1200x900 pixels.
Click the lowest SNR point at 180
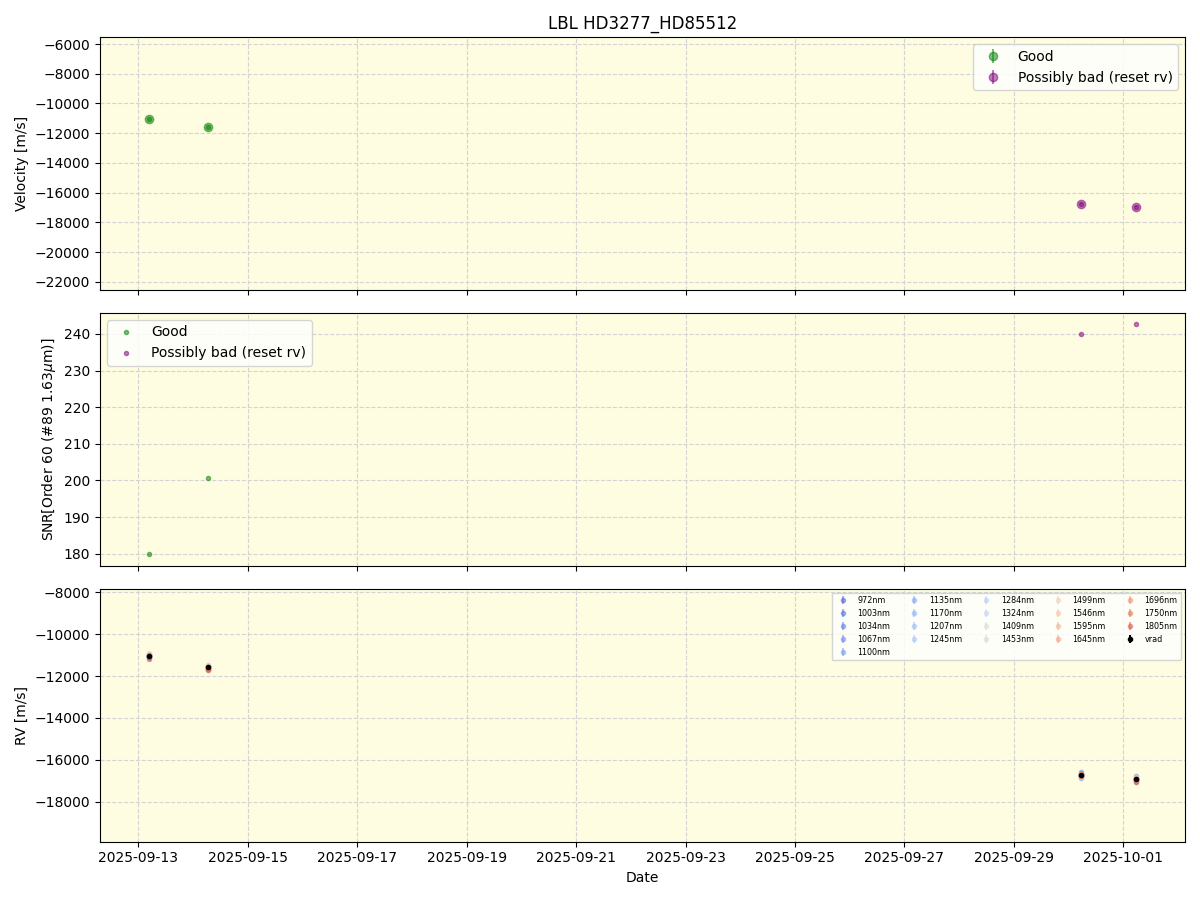149,554
